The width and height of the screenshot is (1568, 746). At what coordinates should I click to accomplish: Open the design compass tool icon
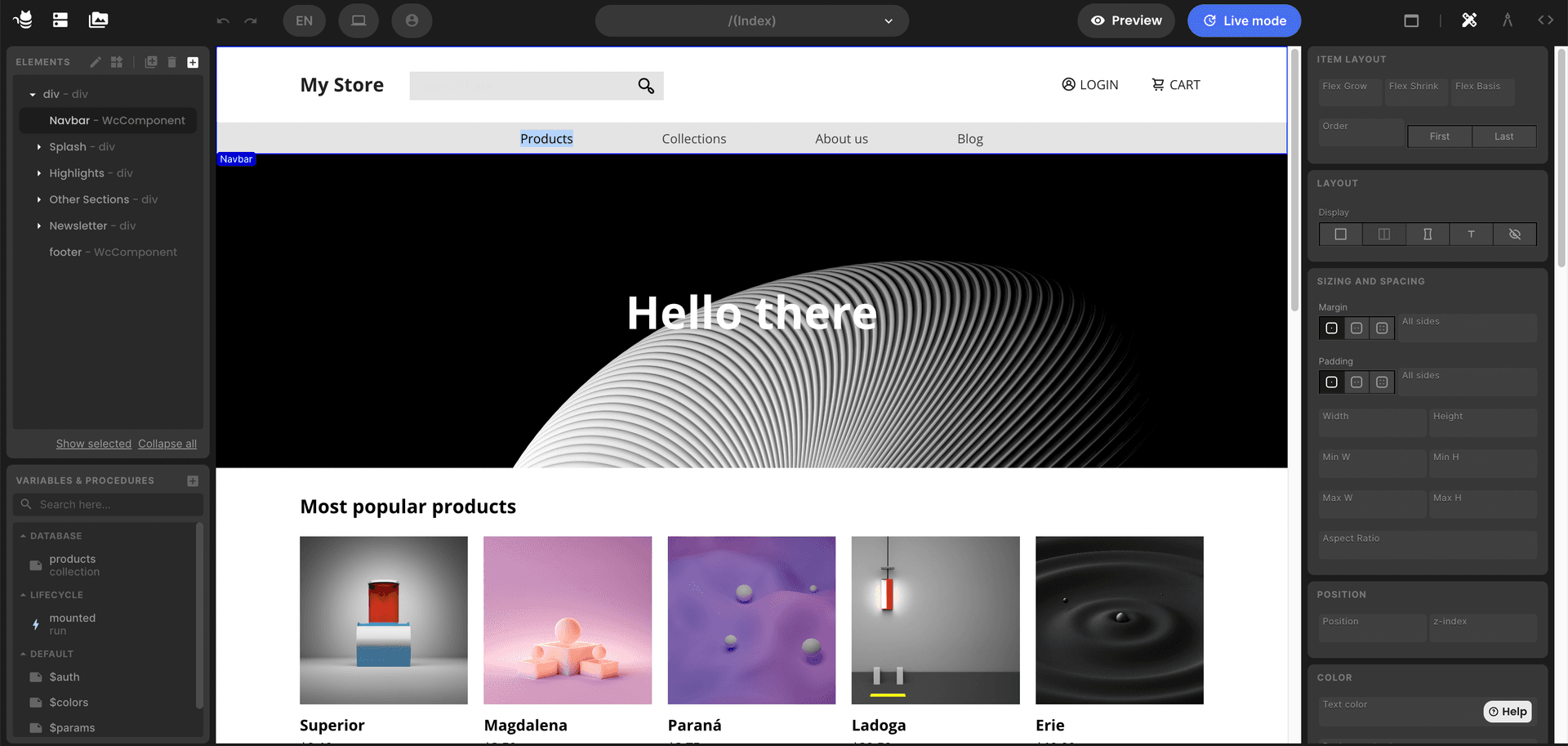(x=1507, y=20)
